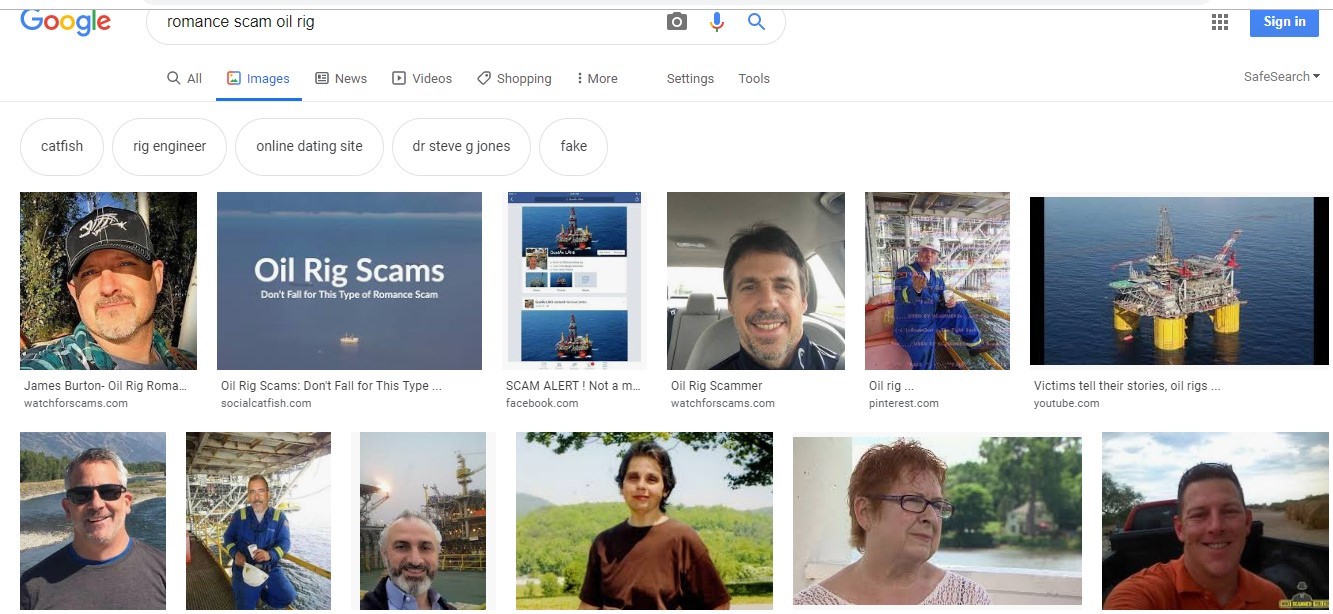This screenshot has width=1333, height=614.
Task: Open the More options menu
Action: (x=597, y=79)
